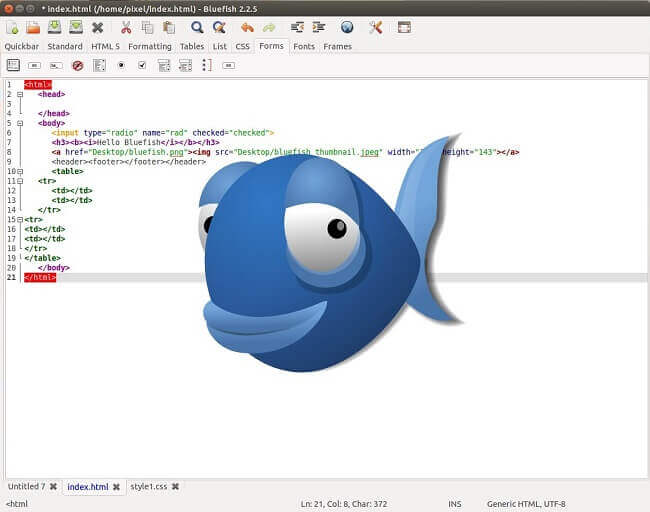Click the Hello Bluefish text on line 7
This screenshot has width=650, height=512.
point(129,143)
